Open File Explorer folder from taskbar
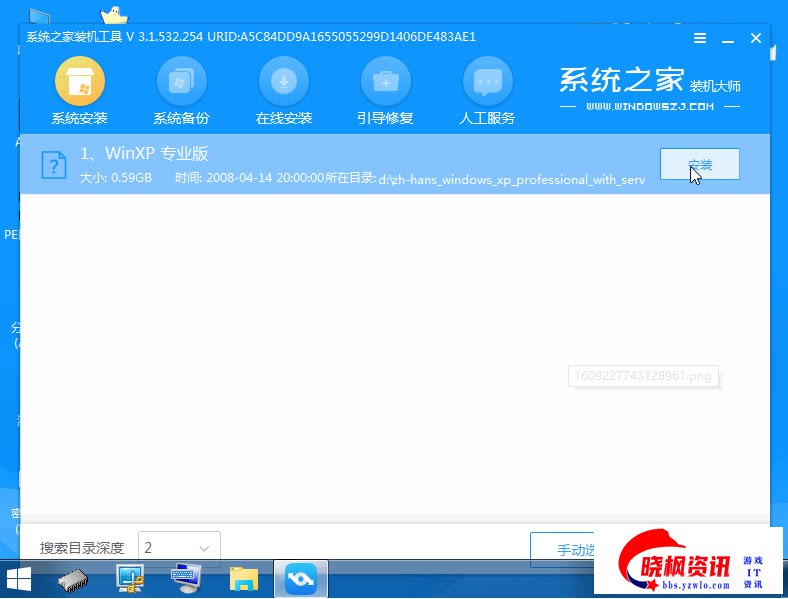The image size is (788, 599). click(244, 579)
